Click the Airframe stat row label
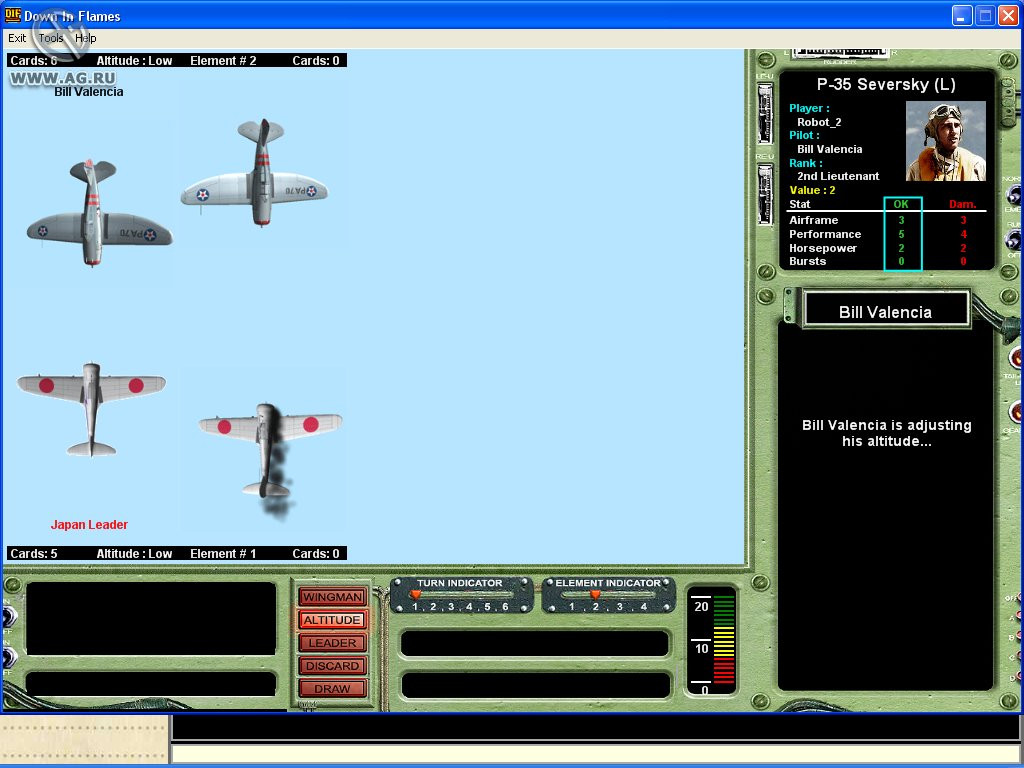This screenshot has width=1024, height=768. [813, 220]
